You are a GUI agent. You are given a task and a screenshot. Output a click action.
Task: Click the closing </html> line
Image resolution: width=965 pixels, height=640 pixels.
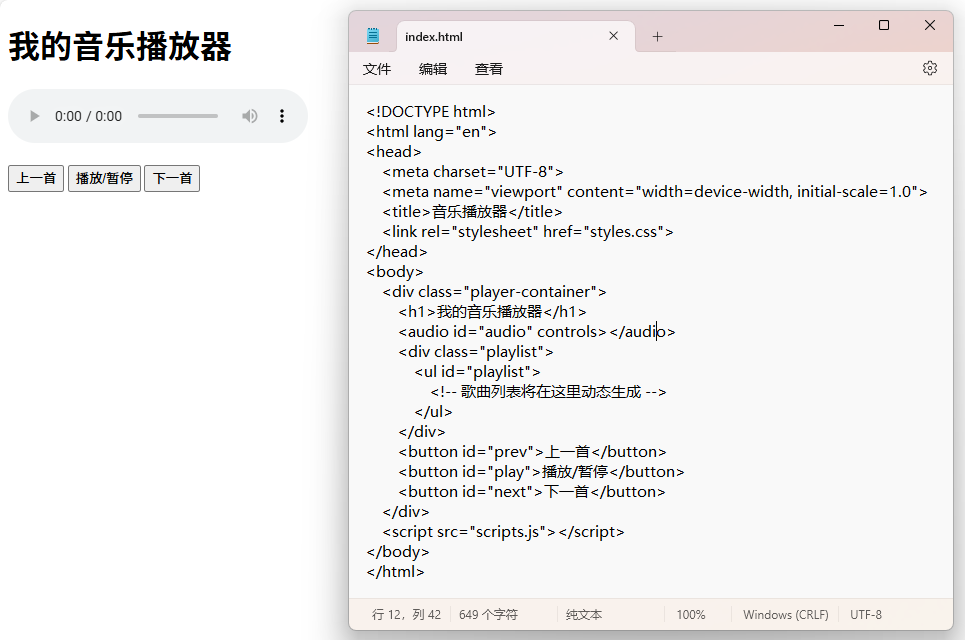click(x=395, y=572)
